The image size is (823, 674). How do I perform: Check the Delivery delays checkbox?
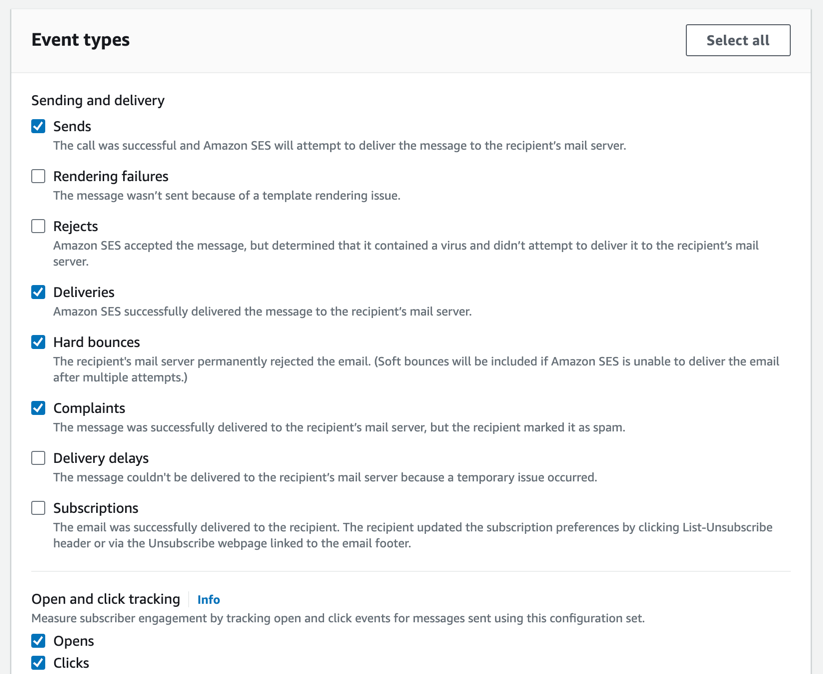pyautogui.click(x=38, y=458)
